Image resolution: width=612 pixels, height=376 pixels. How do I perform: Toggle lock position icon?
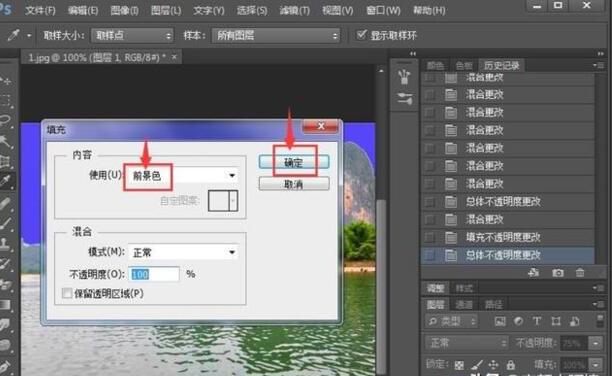tap(493, 365)
